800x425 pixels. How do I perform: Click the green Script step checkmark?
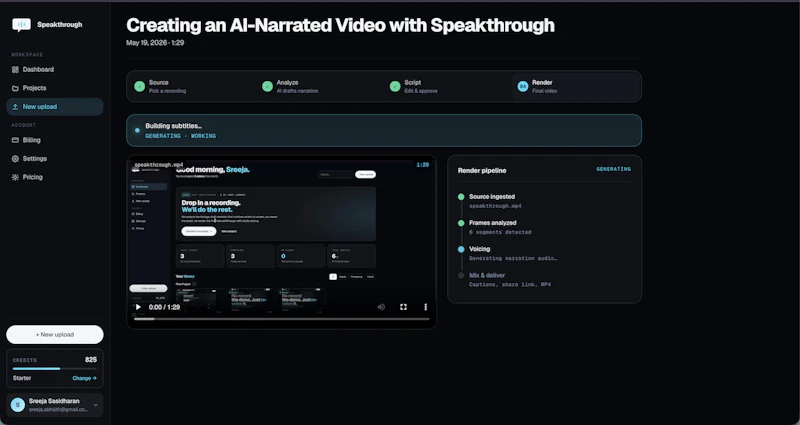tap(395, 86)
